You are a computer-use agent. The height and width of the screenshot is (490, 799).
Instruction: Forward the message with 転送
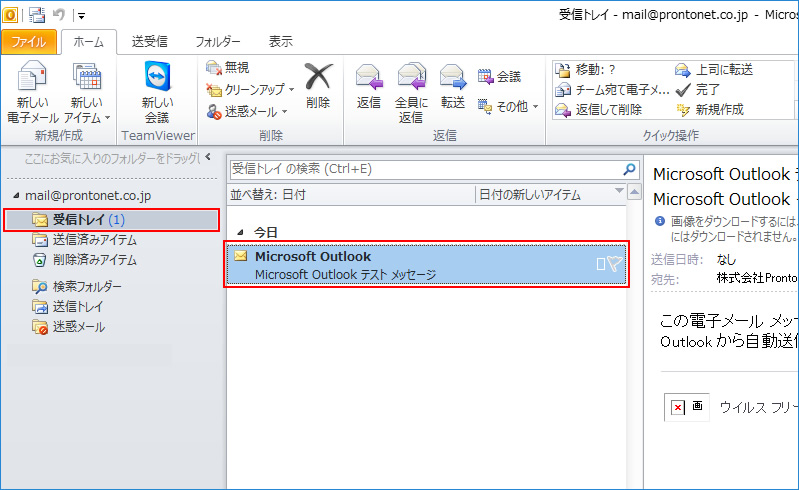(x=452, y=86)
